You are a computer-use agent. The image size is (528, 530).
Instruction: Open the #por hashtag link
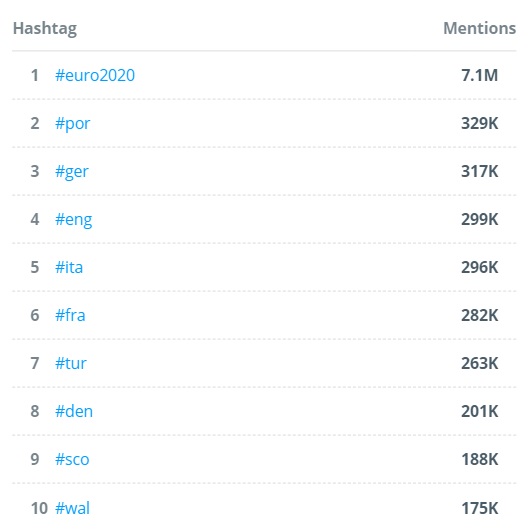click(x=73, y=124)
